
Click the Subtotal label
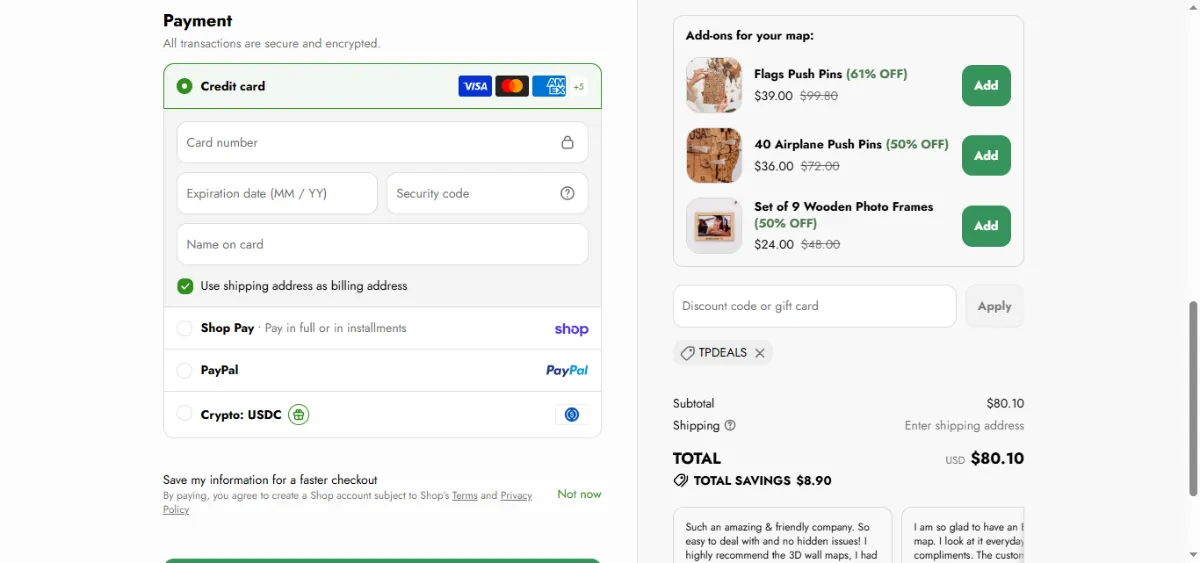(x=694, y=403)
